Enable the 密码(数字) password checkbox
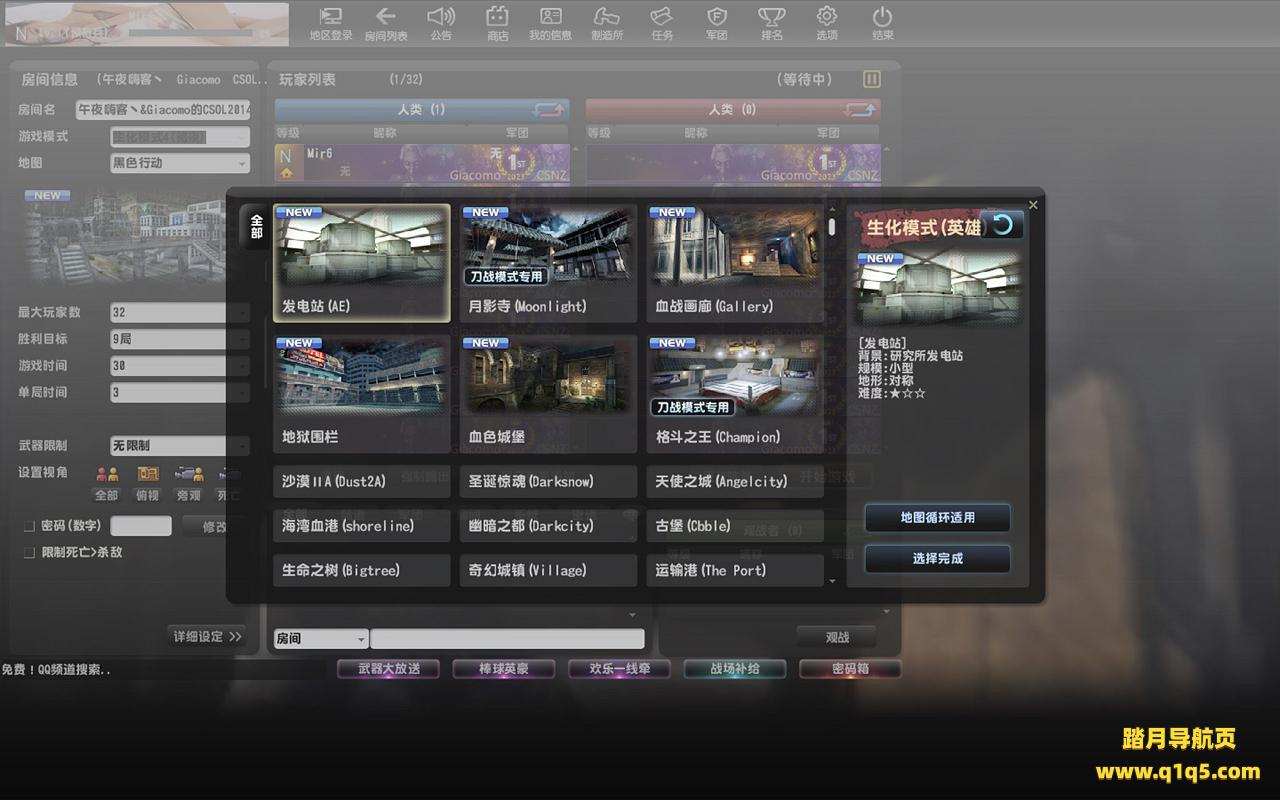This screenshot has width=1280, height=800. tap(29, 526)
